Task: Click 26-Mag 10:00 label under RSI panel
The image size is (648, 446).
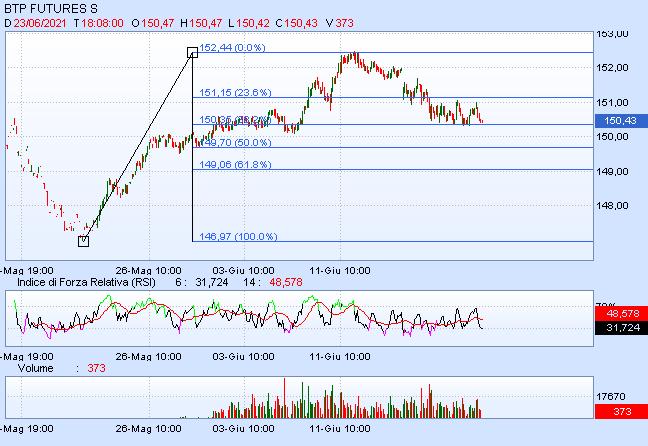Action: [148, 356]
